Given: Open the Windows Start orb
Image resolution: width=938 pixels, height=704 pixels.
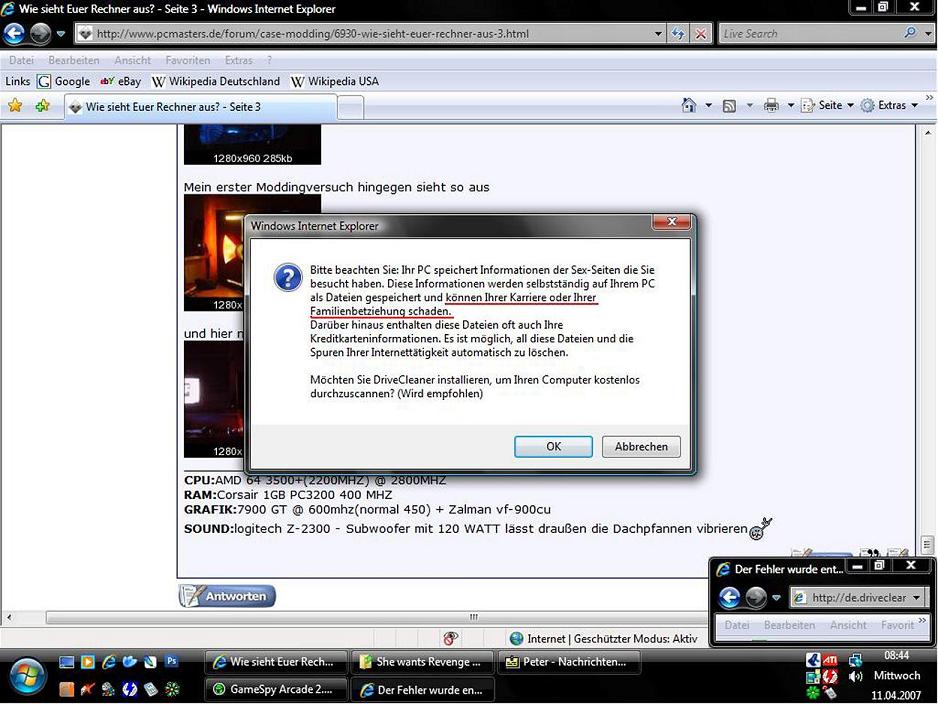Looking at the screenshot, I should coord(26,676).
